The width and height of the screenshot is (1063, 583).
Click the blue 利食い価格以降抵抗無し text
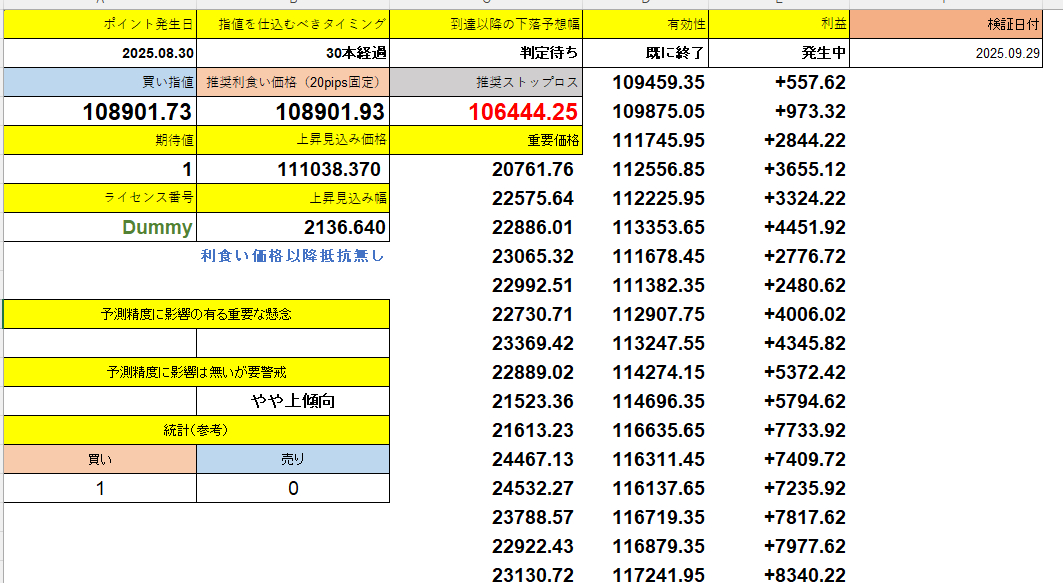point(292,256)
